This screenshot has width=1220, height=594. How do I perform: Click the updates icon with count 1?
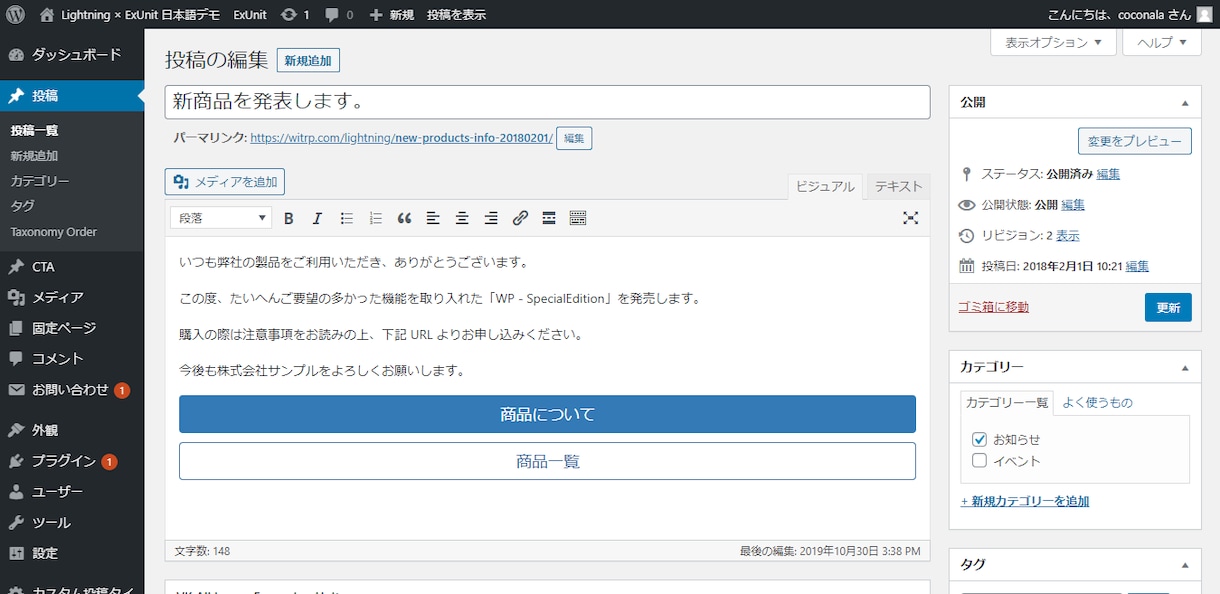[x=295, y=15]
